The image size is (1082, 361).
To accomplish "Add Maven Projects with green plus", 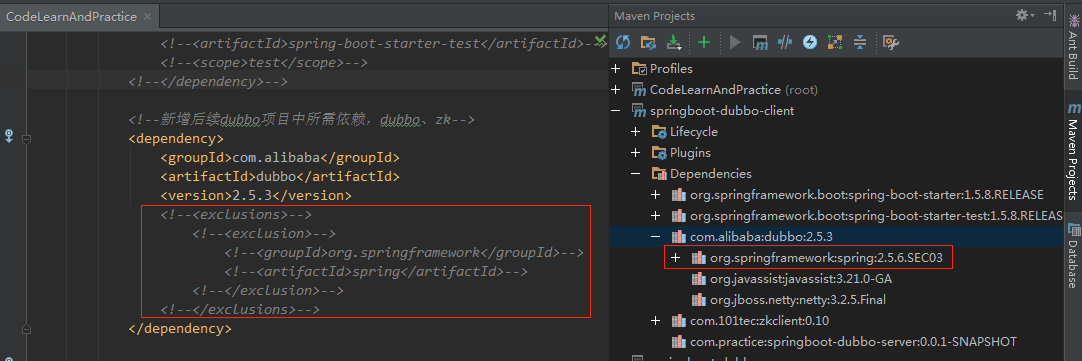I will [704, 43].
